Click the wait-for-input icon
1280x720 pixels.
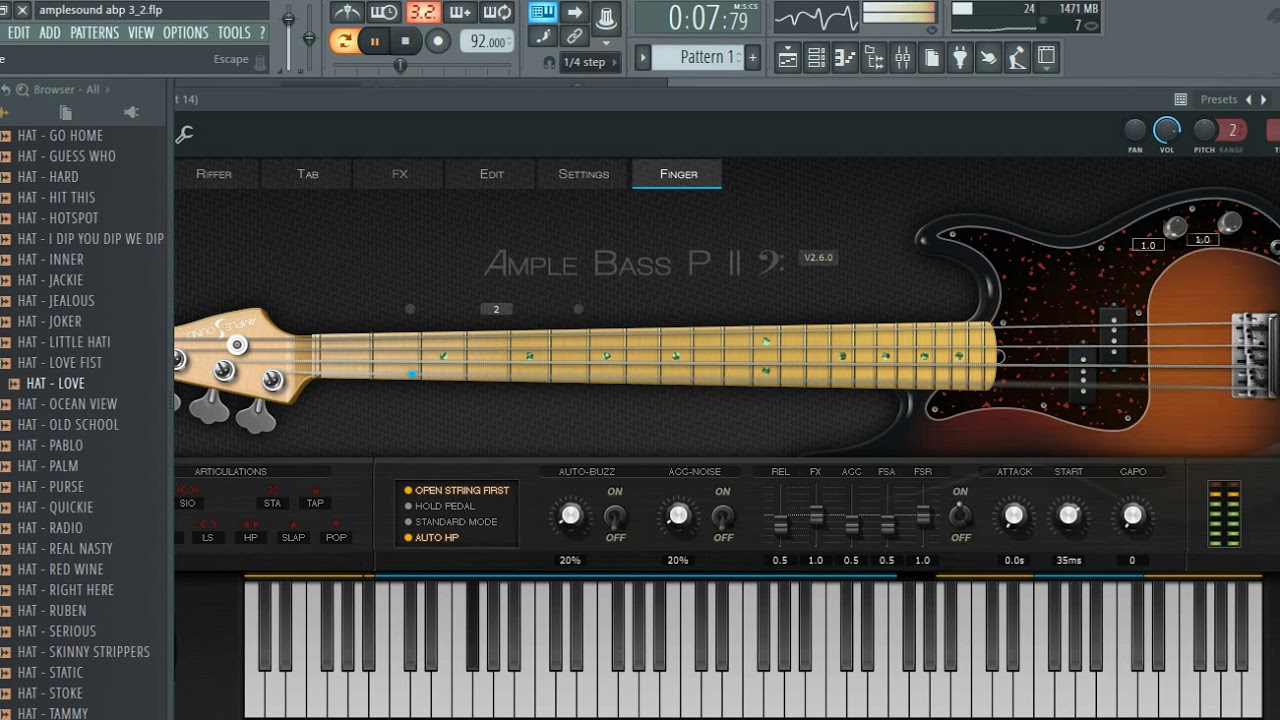tap(384, 12)
